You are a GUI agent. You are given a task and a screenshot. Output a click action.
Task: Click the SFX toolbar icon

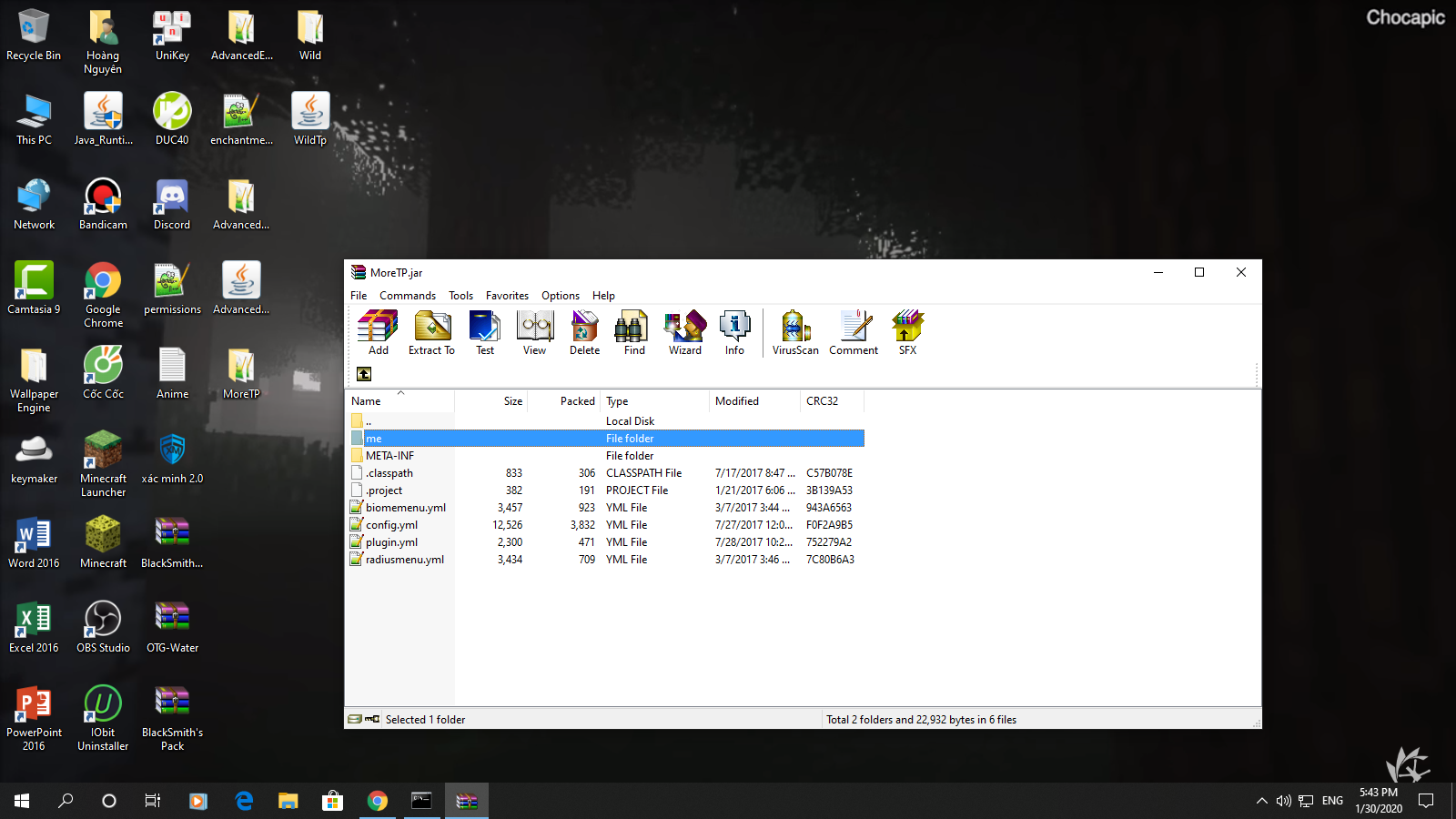(x=907, y=332)
